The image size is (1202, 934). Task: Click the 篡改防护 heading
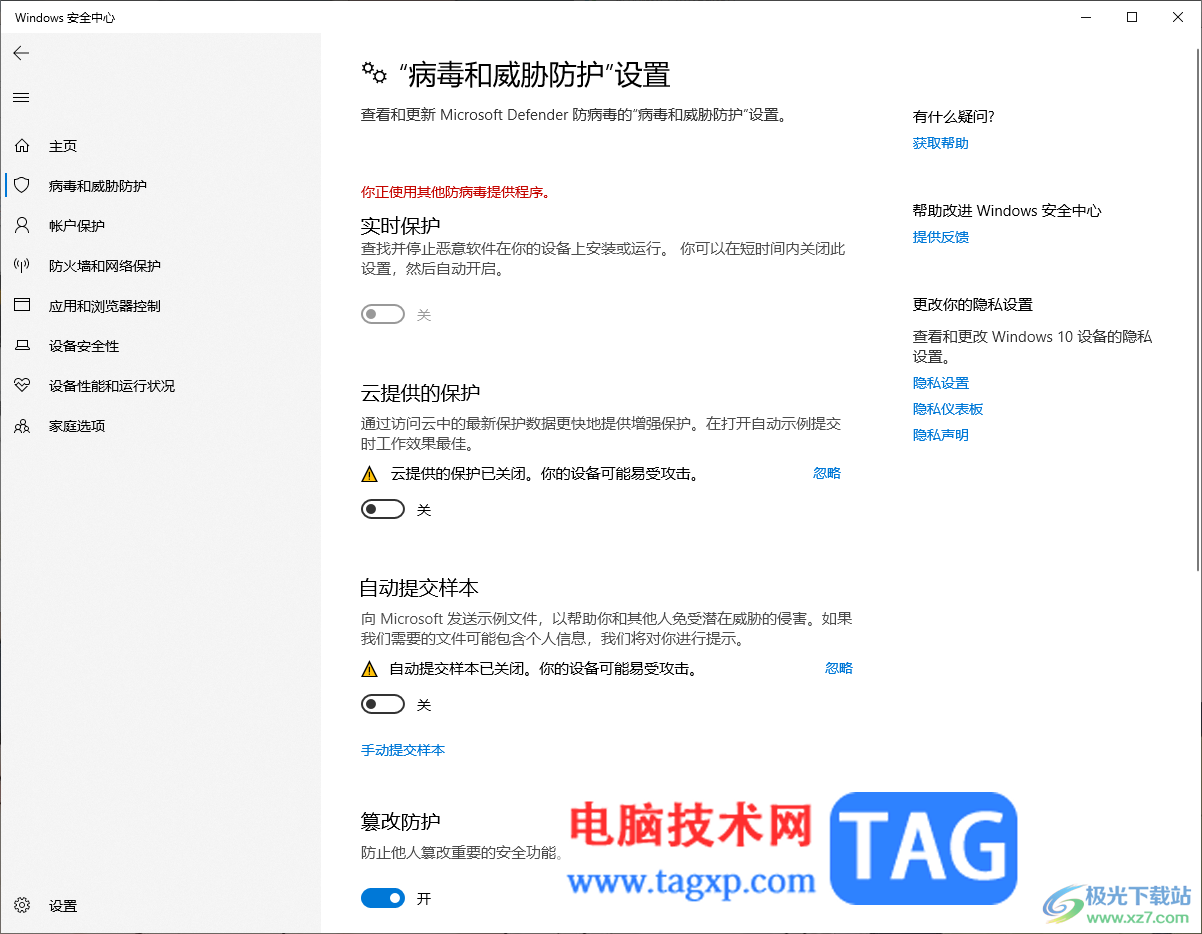pyautogui.click(x=401, y=822)
